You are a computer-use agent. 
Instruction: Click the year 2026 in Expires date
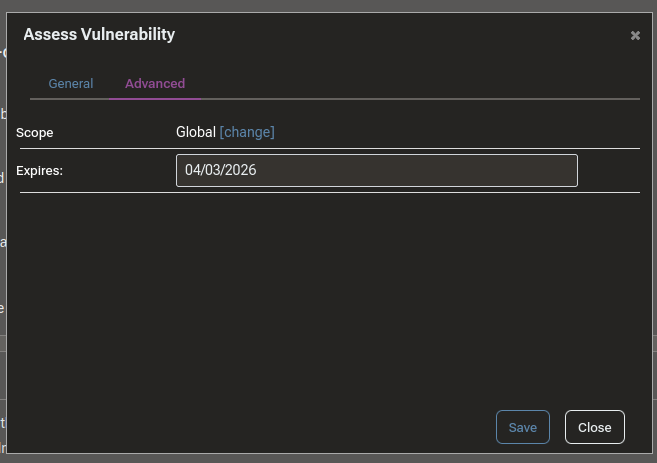[x=241, y=170]
